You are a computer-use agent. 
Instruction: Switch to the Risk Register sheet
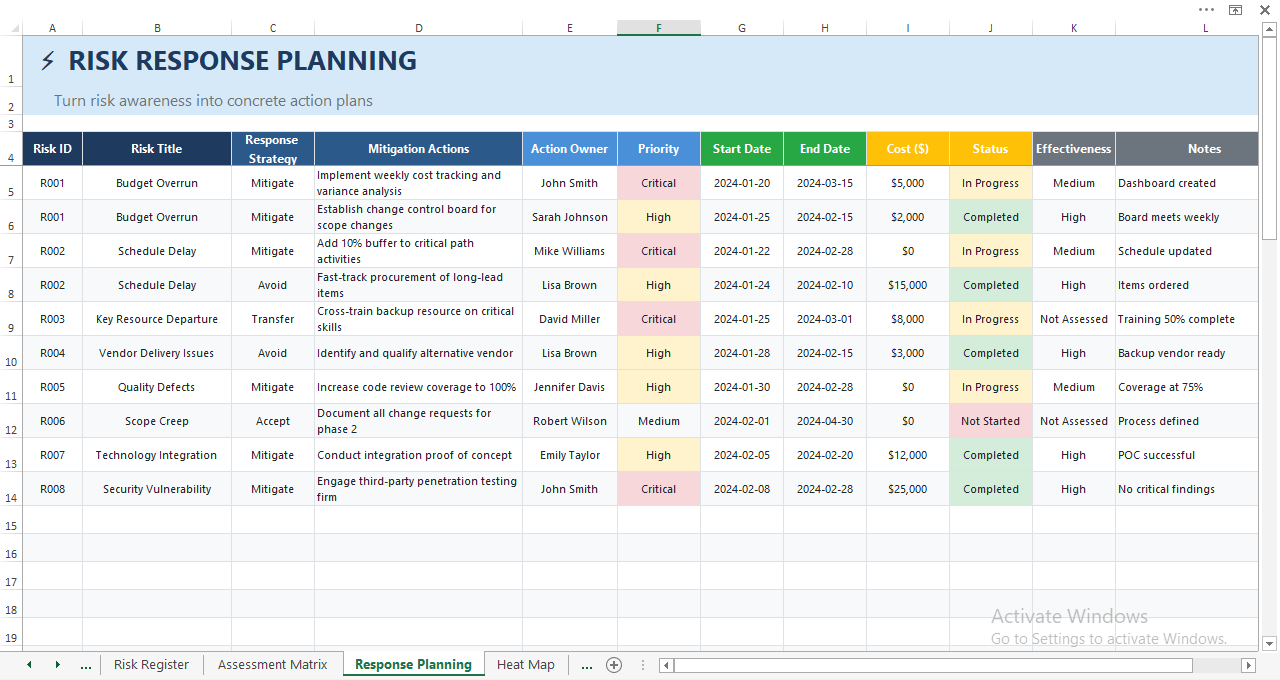coord(151,665)
